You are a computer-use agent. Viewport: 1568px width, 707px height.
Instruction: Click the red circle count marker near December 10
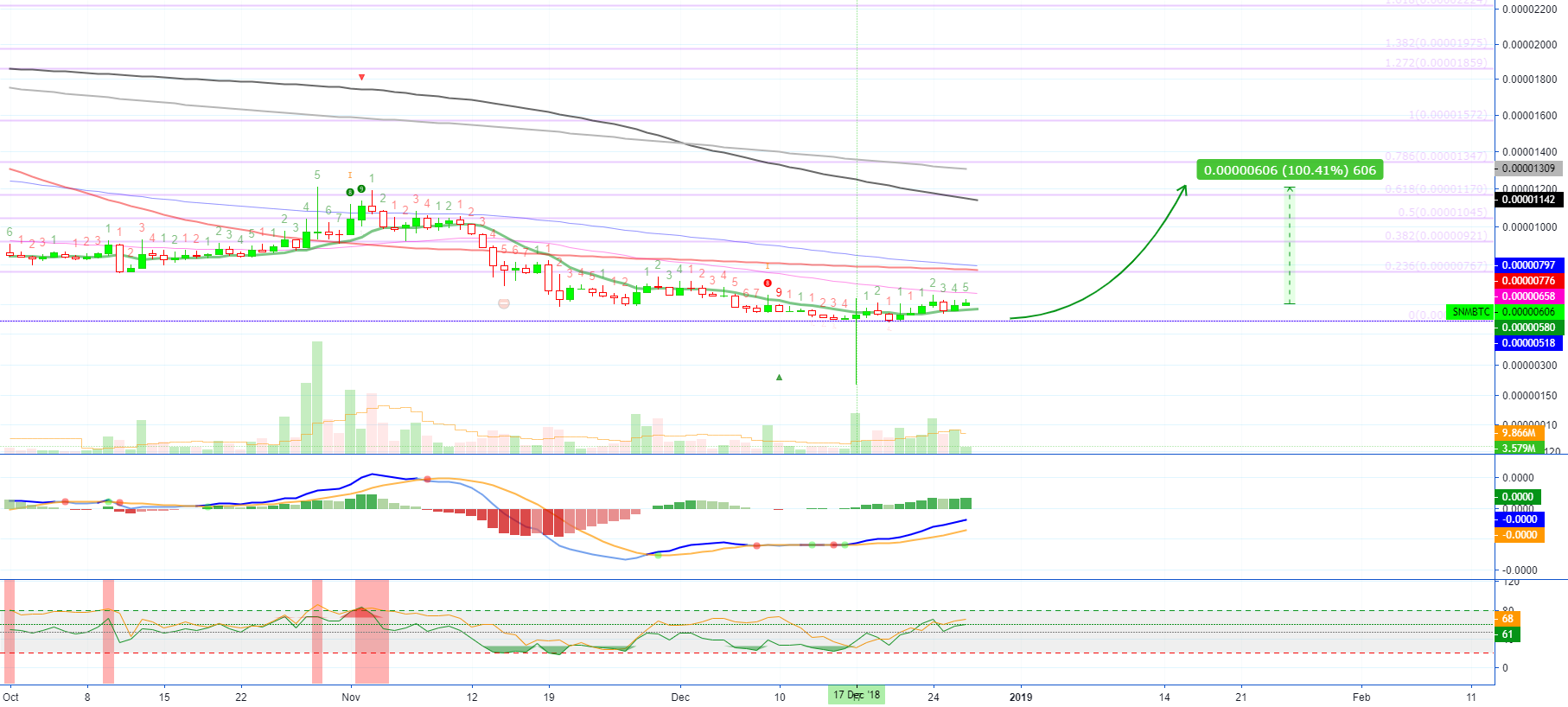point(768,283)
